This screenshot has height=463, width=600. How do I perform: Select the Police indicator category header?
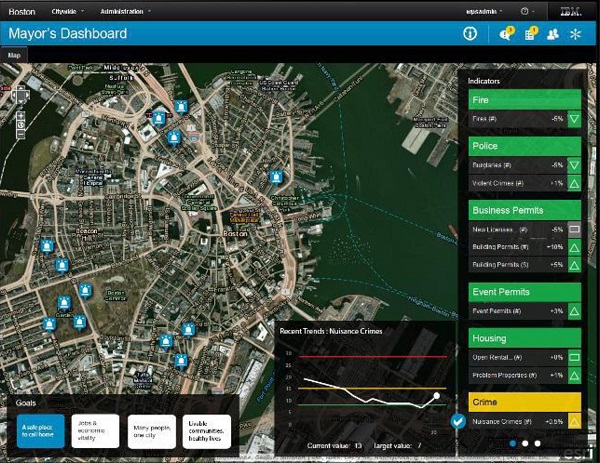(x=525, y=146)
